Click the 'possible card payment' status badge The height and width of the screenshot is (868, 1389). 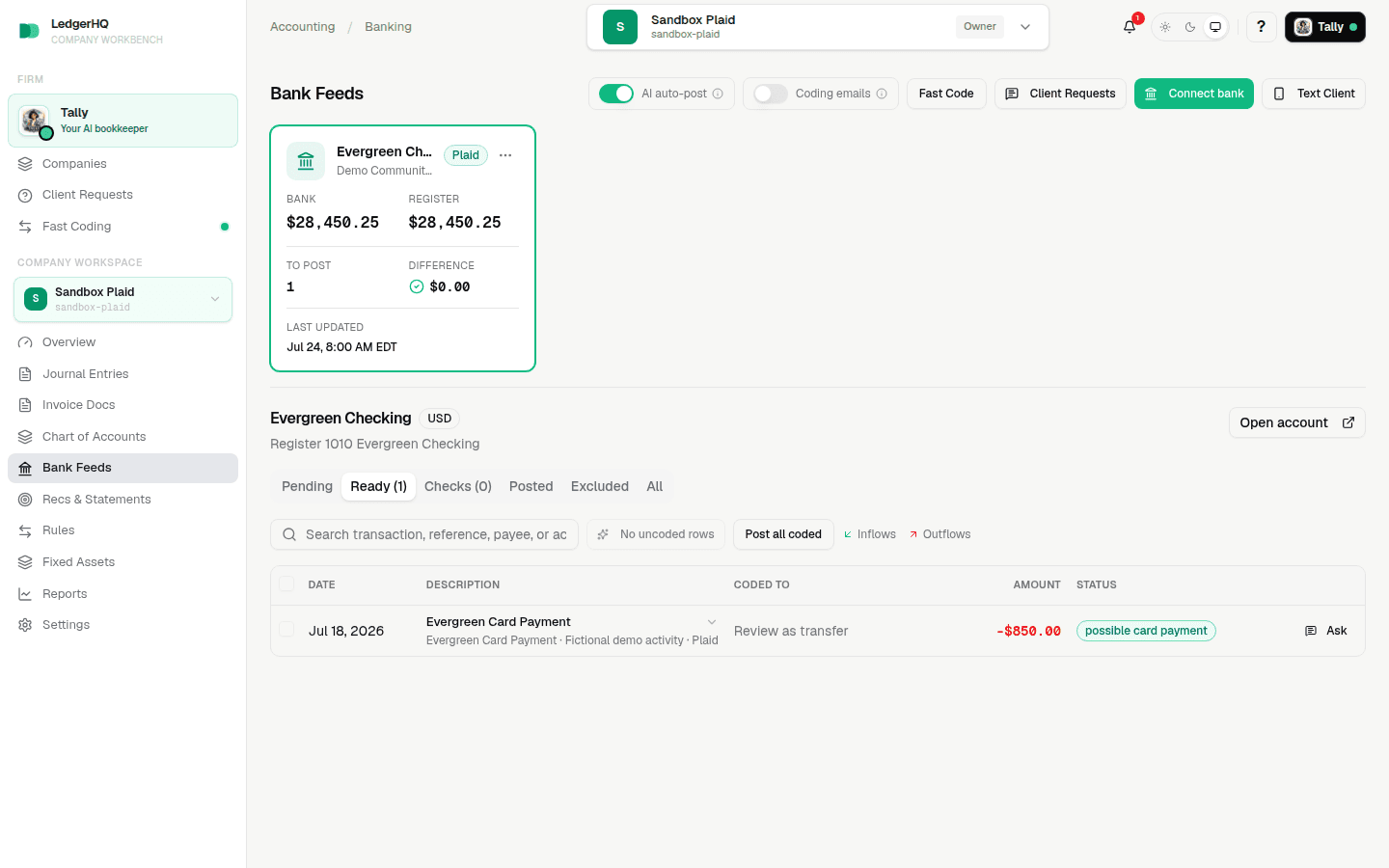[x=1146, y=631]
